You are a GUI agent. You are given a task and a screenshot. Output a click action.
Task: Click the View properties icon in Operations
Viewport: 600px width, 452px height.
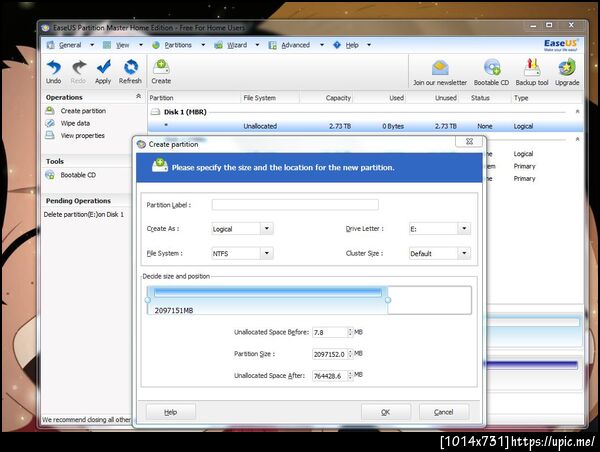pyautogui.click(x=50, y=135)
